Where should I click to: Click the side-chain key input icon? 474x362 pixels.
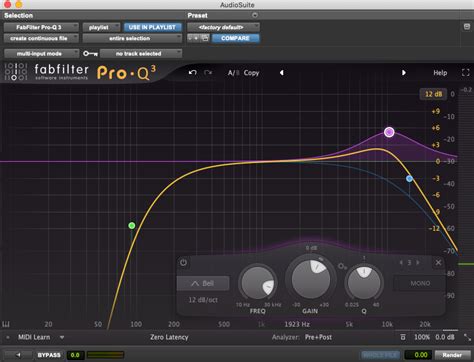[90, 53]
